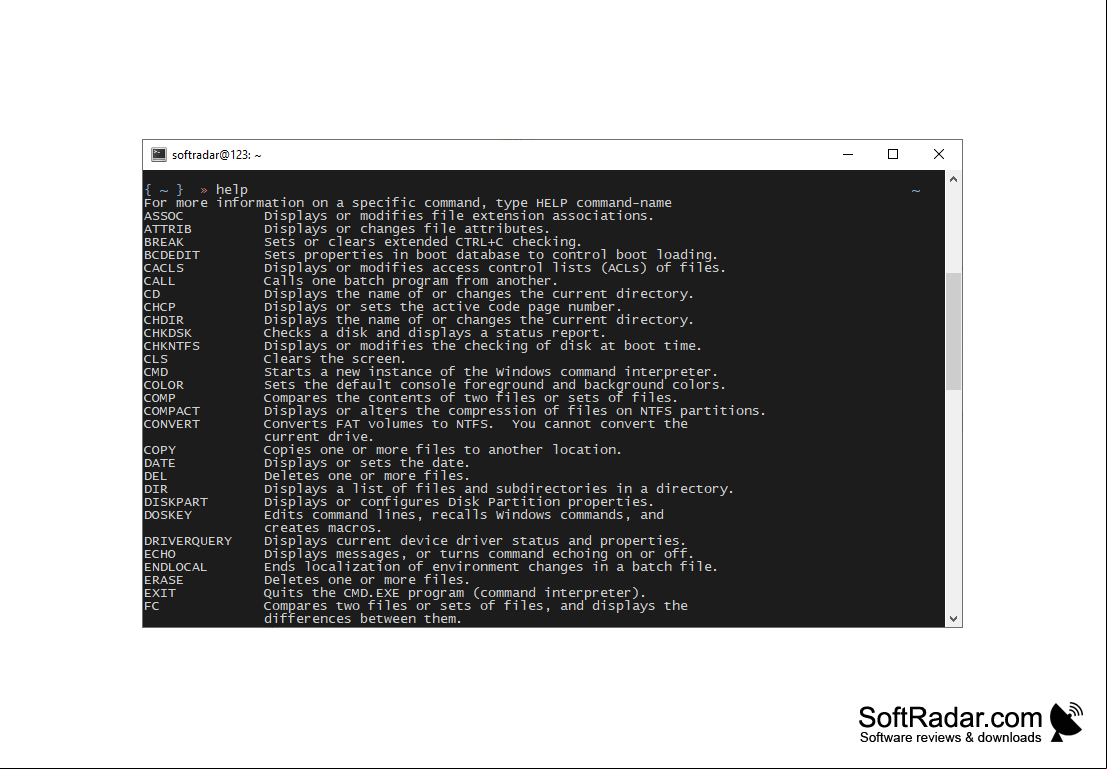This screenshot has height=769, width=1107.
Task: Click the COMP command name
Action: 160,398
